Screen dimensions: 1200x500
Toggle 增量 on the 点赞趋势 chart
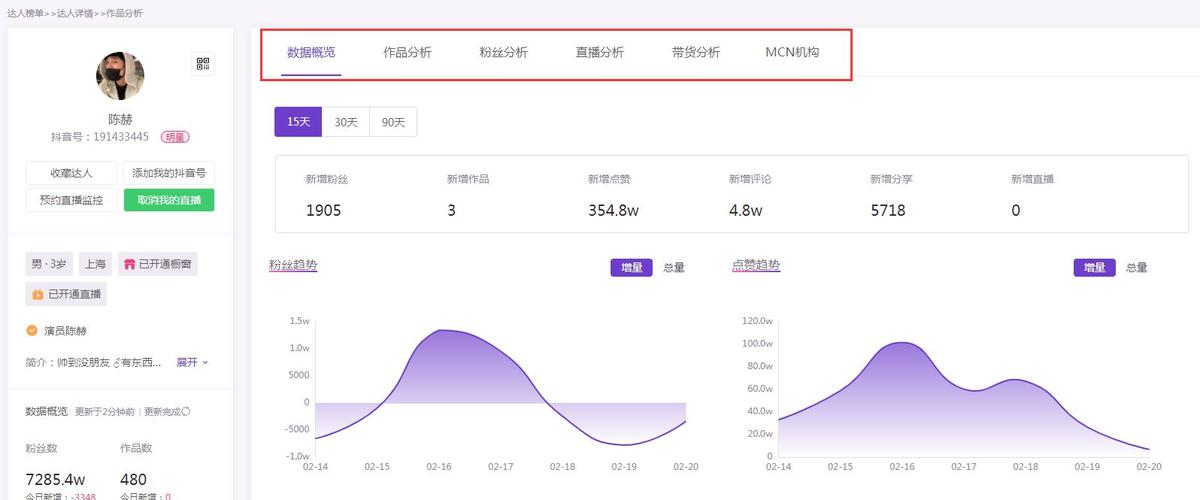[x=1094, y=268]
